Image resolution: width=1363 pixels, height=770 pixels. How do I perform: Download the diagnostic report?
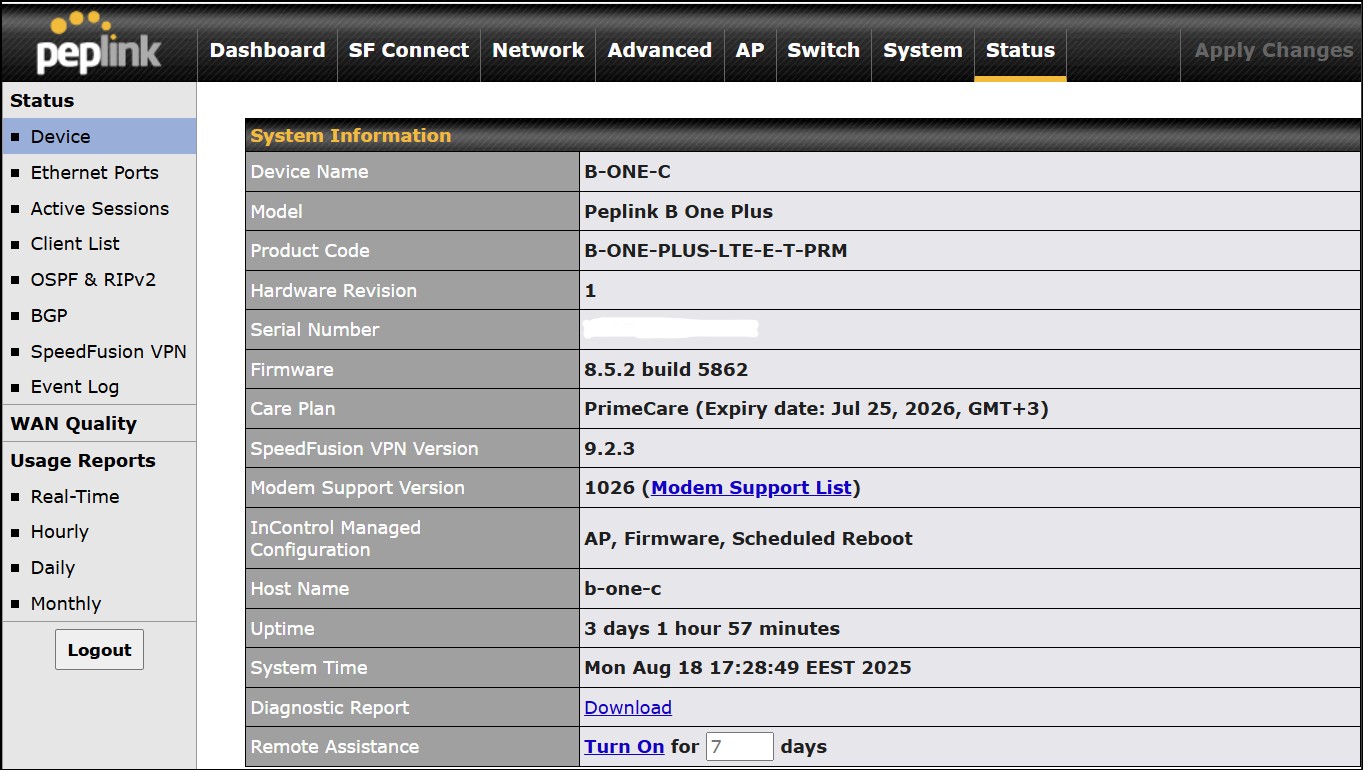[628, 708]
